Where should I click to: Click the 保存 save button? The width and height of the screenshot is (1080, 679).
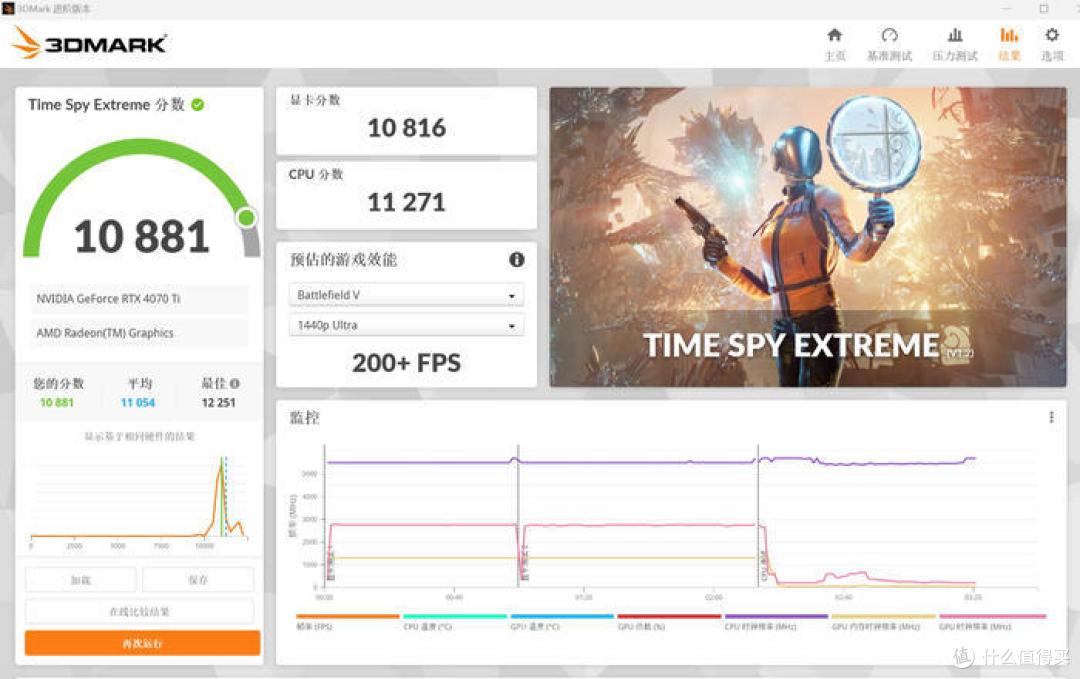click(x=198, y=580)
